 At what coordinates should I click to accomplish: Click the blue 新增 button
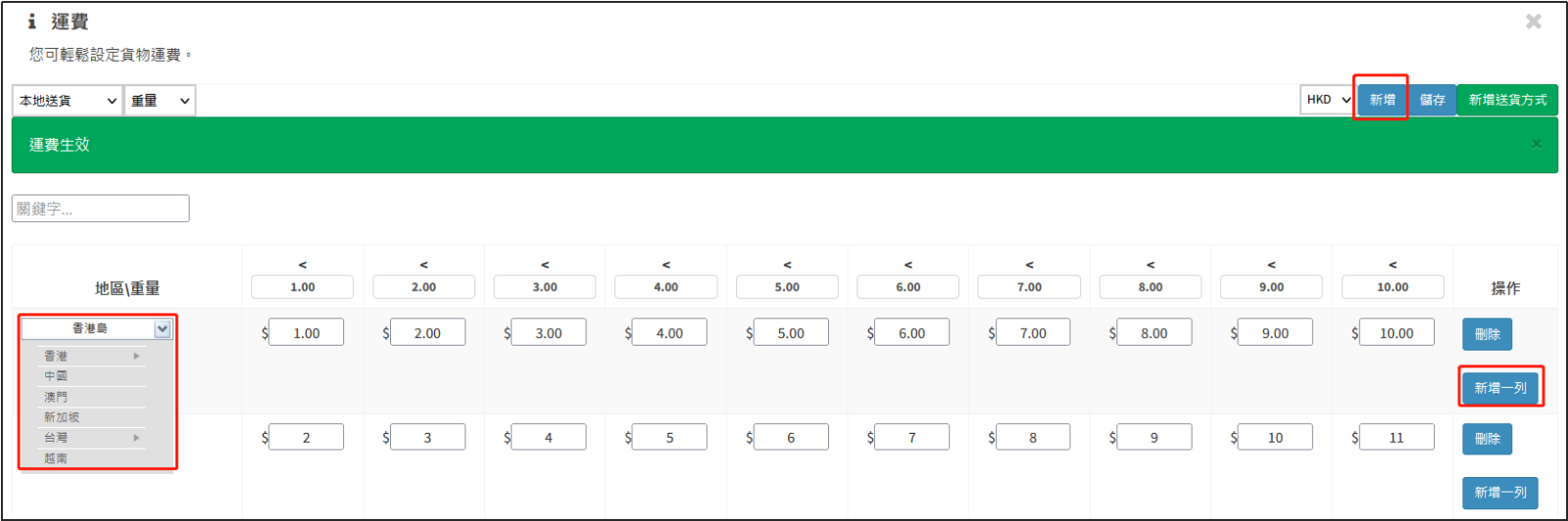[x=1382, y=100]
